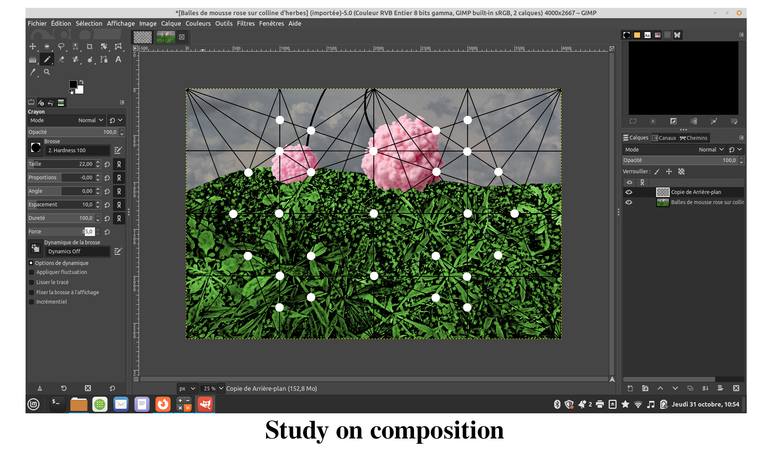Reset the Angle value to default
The image size is (770, 451).
107,191
